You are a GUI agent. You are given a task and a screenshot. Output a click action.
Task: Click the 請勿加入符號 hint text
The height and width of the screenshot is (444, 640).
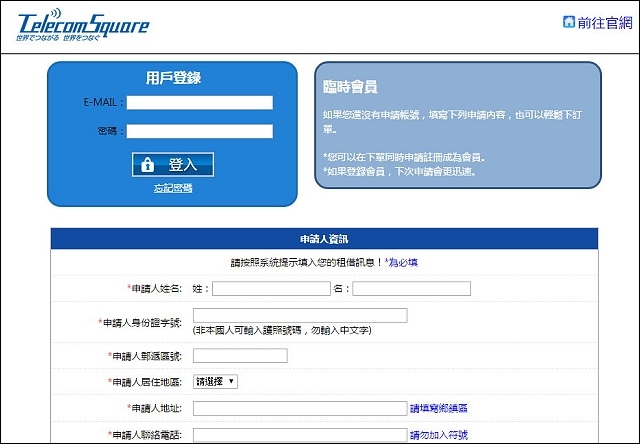click(x=439, y=435)
